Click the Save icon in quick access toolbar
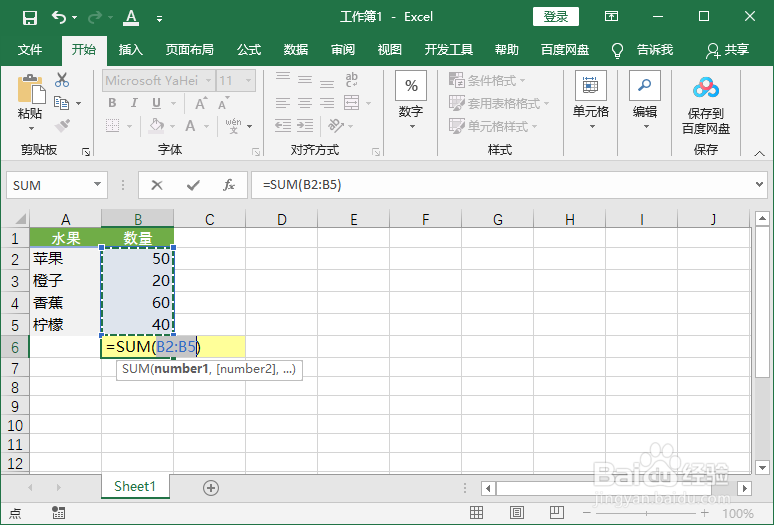The height and width of the screenshot is (525, 774). pos(30,18)
